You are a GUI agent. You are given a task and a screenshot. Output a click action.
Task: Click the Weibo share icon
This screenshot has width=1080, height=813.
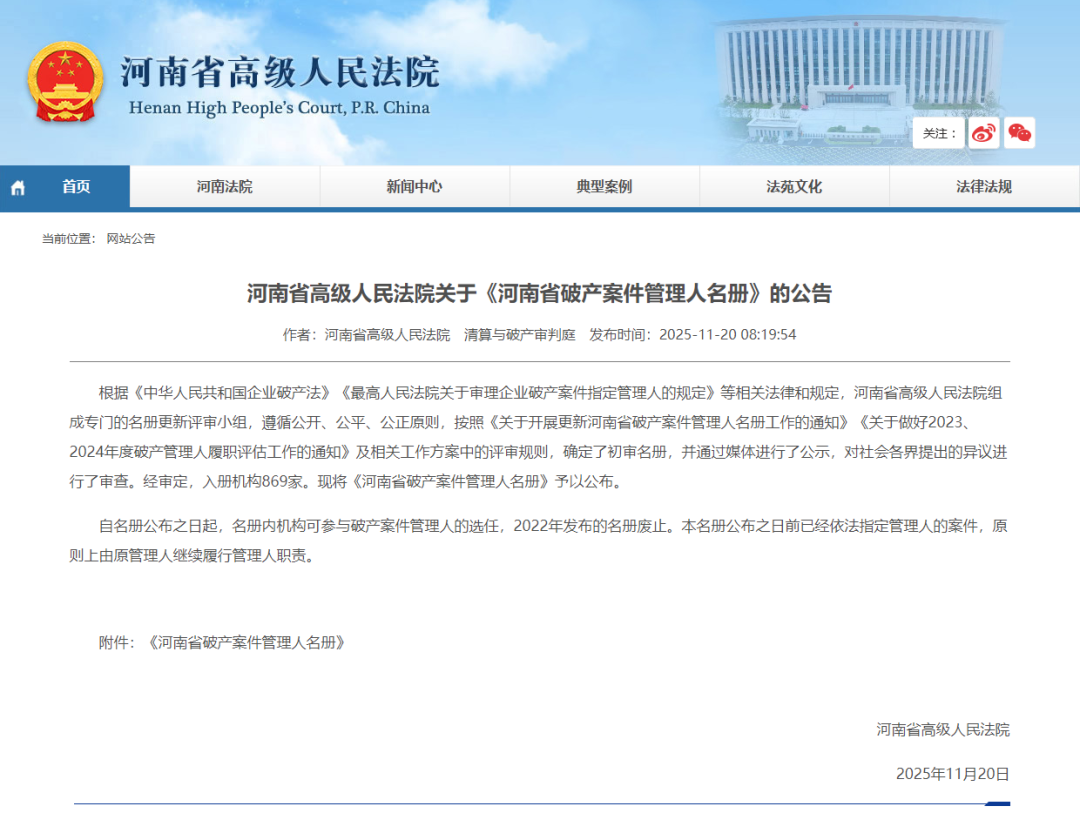[x=983, y=132]
